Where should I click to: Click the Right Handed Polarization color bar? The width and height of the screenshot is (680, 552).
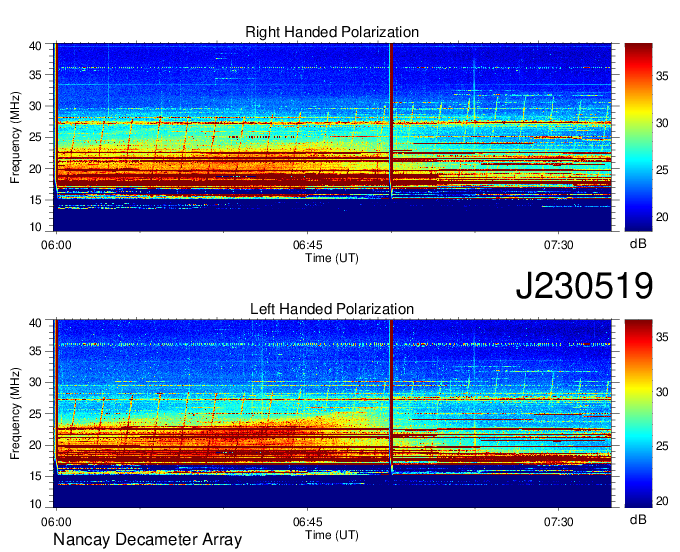638,137
